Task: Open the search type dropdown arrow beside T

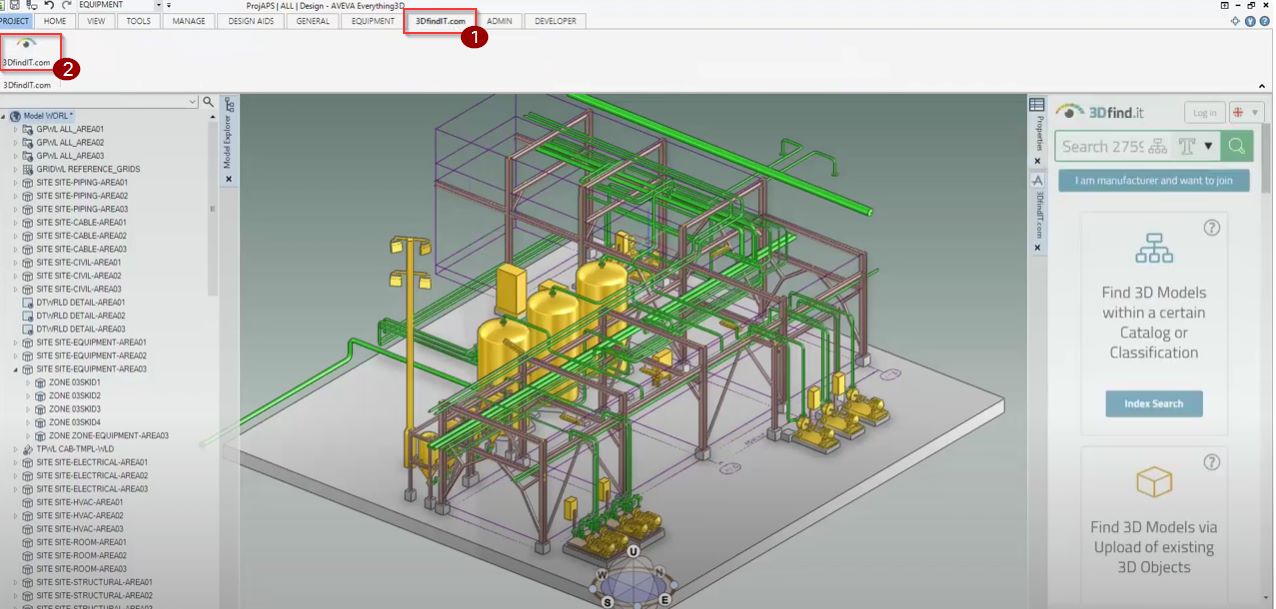Action: point(1208,146)
